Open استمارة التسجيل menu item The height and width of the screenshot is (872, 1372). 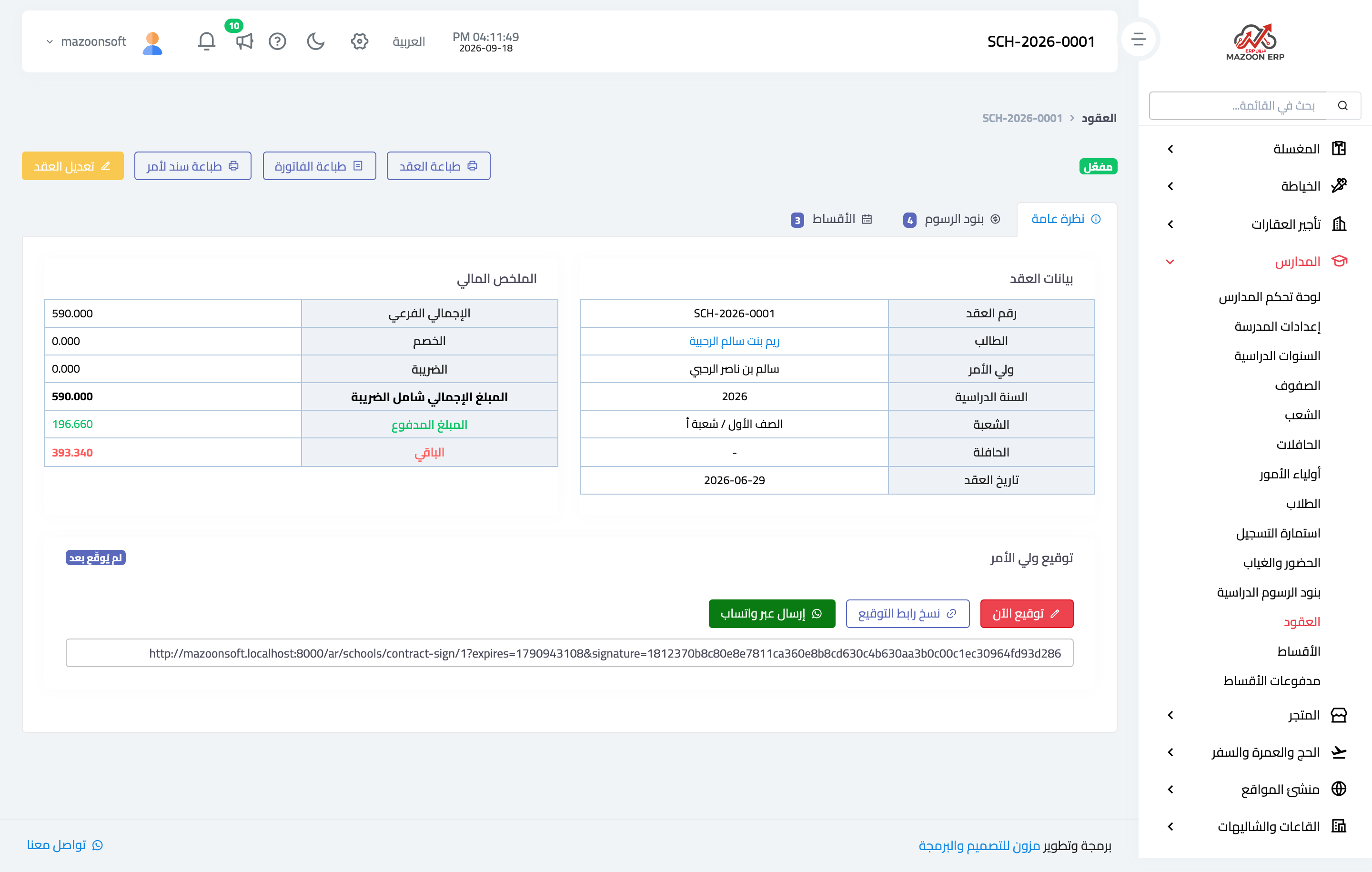click(x=1277, y=533)
